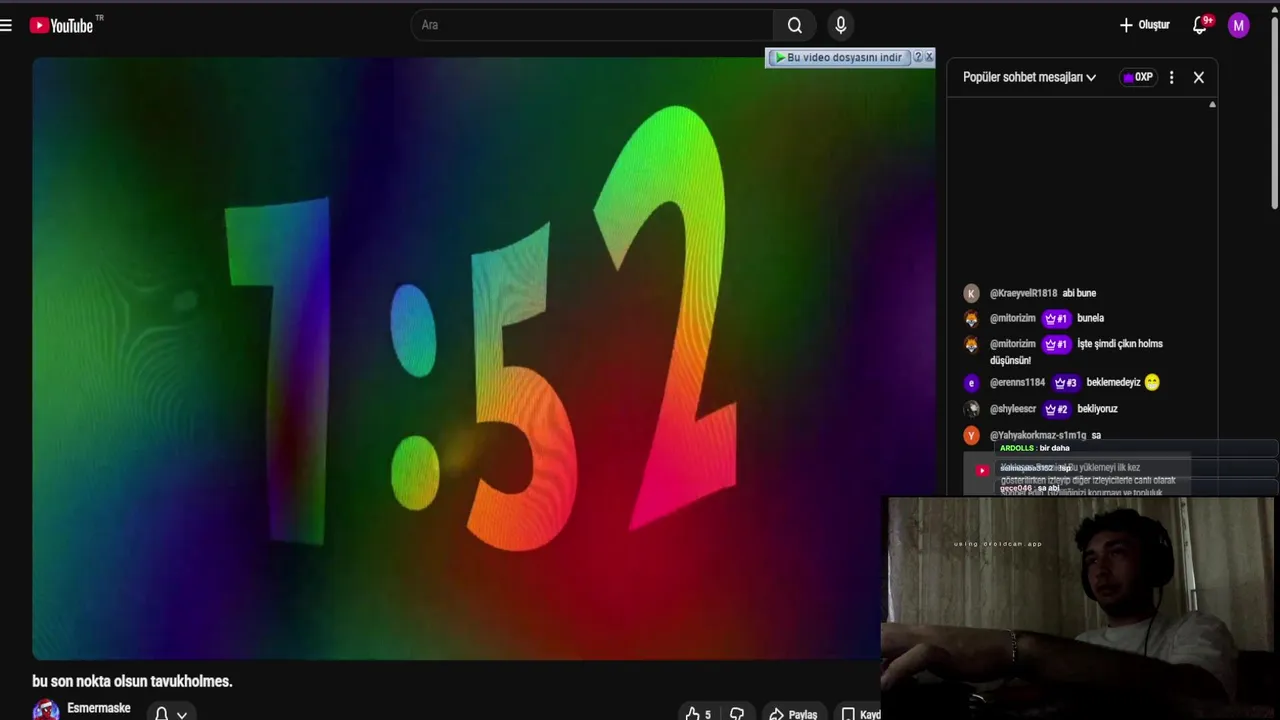This screenshot has height=720, width=1280.
Task: Like the video with thumbs up
Action: pyautogui.click(x=698, y=714)
